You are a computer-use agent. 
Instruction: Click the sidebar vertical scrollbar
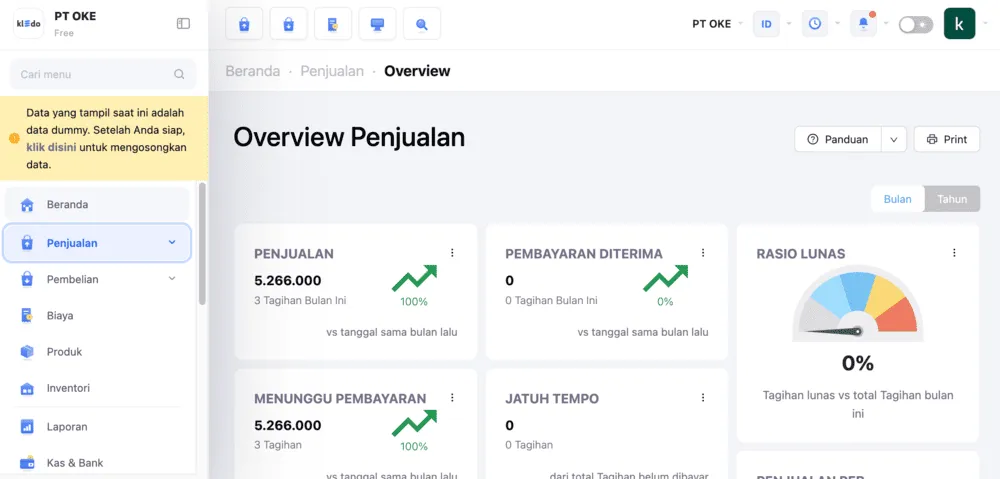(x=202, y=244)
